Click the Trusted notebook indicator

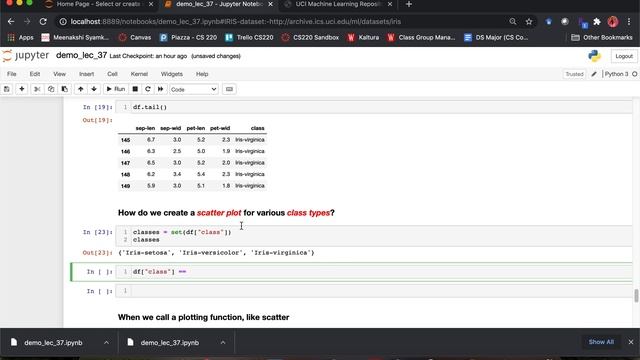pyautogui.click(x=574, y=74)
